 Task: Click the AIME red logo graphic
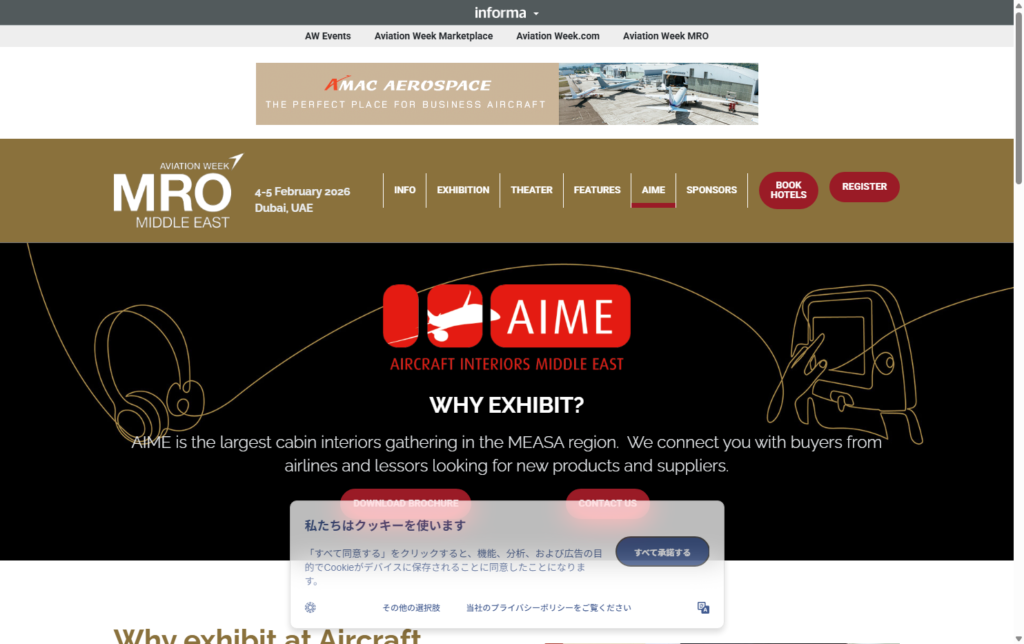[x=507, y=317]
